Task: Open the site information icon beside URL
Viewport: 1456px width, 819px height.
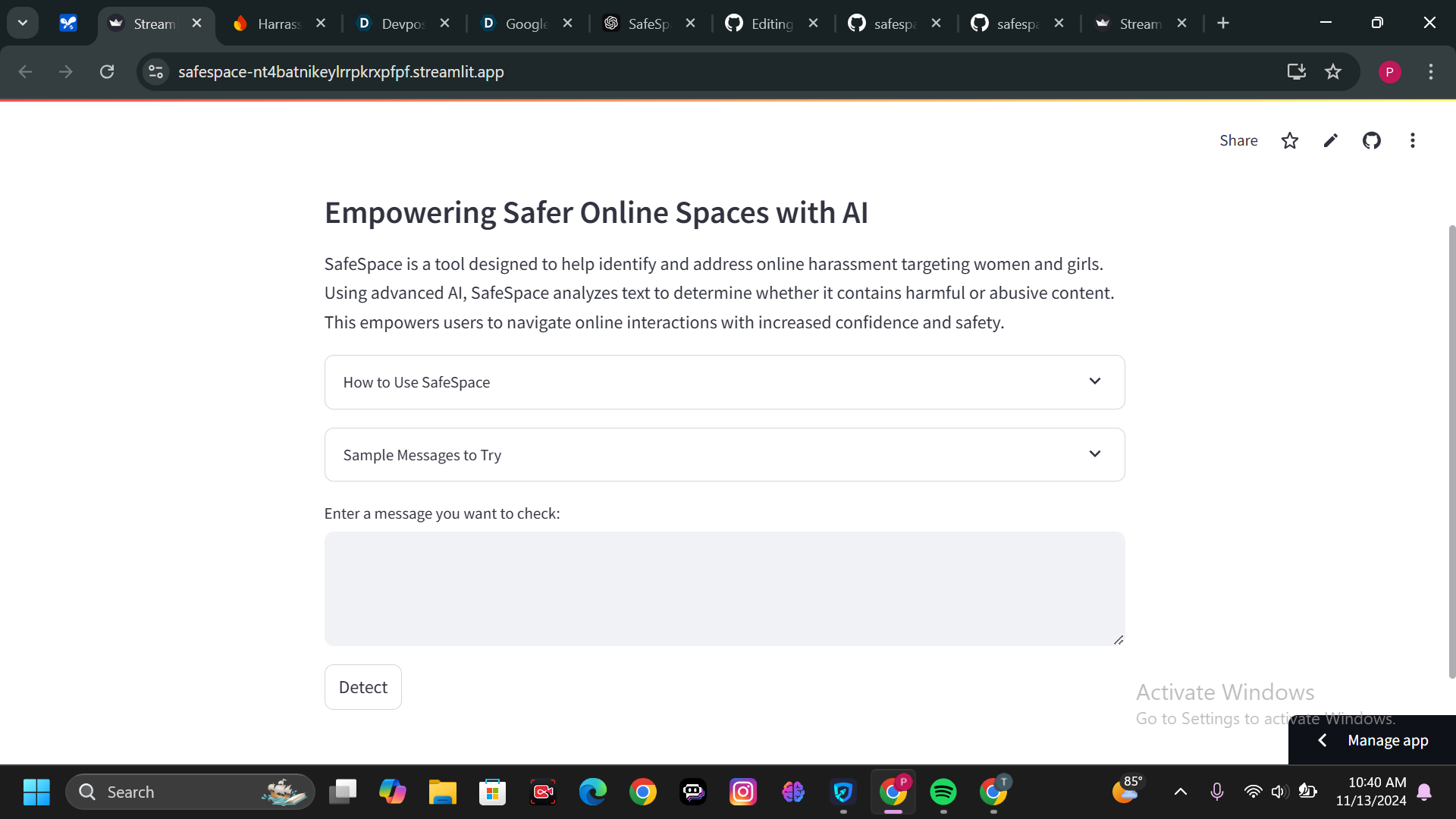Action: (156, 71)
